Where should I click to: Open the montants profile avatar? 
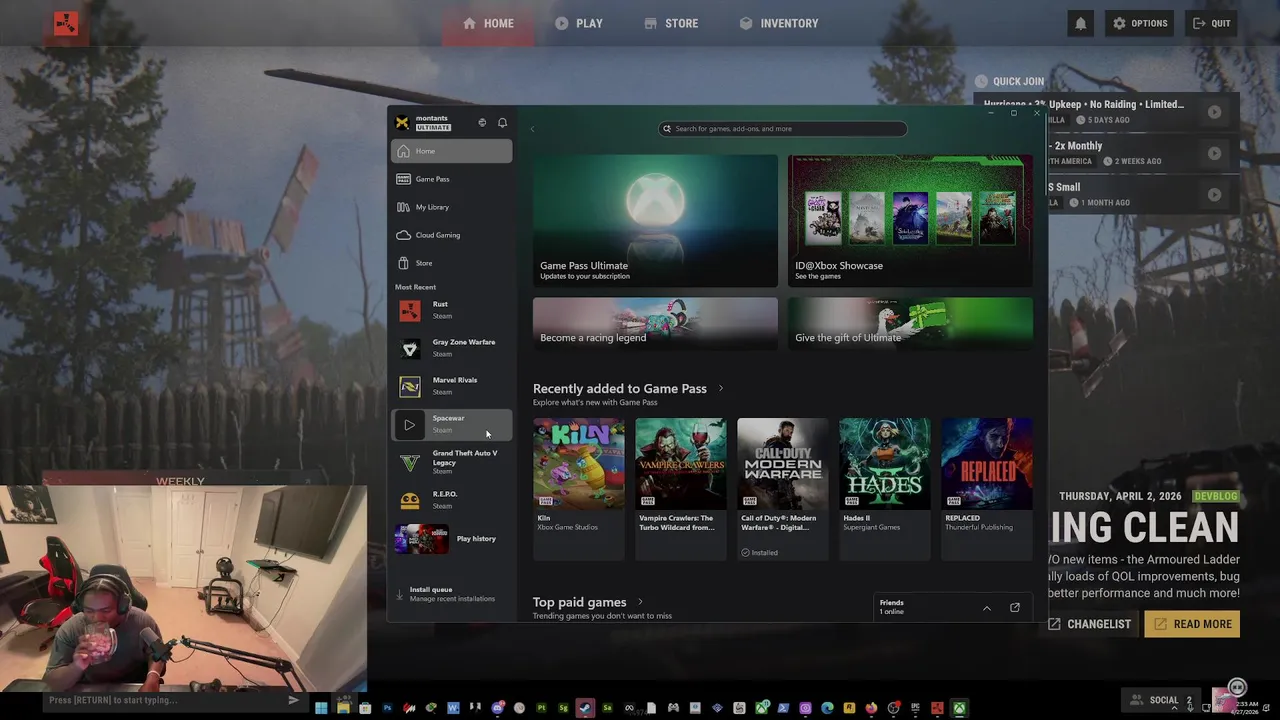[402, 123]
